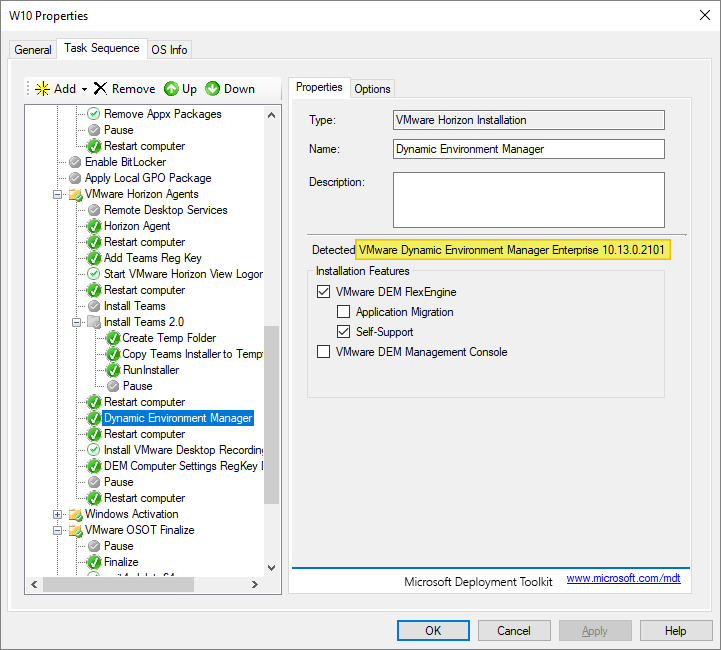Expand the Windows Activation group
The image size is (721, 650).
[59, 514]
